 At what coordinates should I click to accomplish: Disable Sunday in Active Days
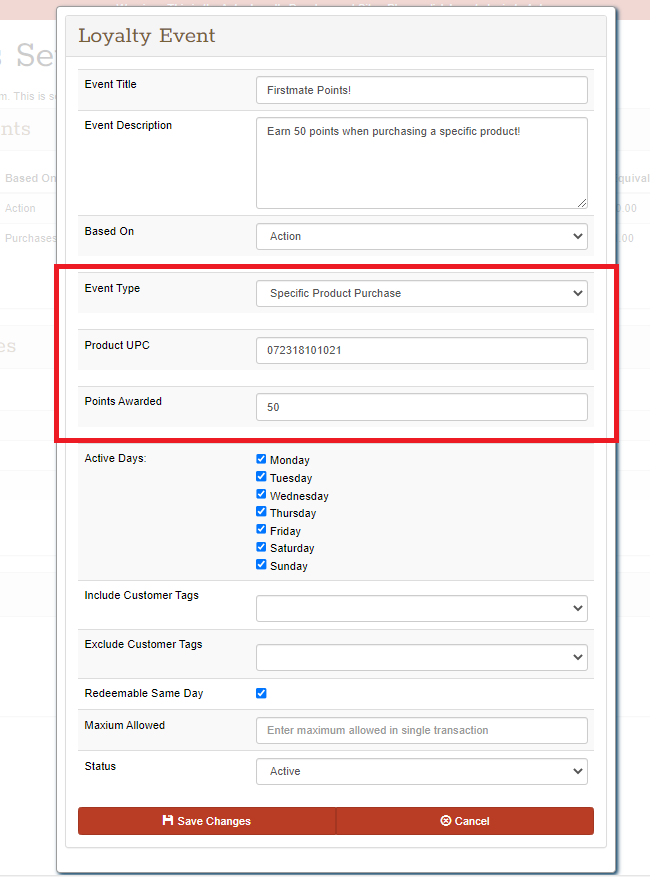[261, 565]
